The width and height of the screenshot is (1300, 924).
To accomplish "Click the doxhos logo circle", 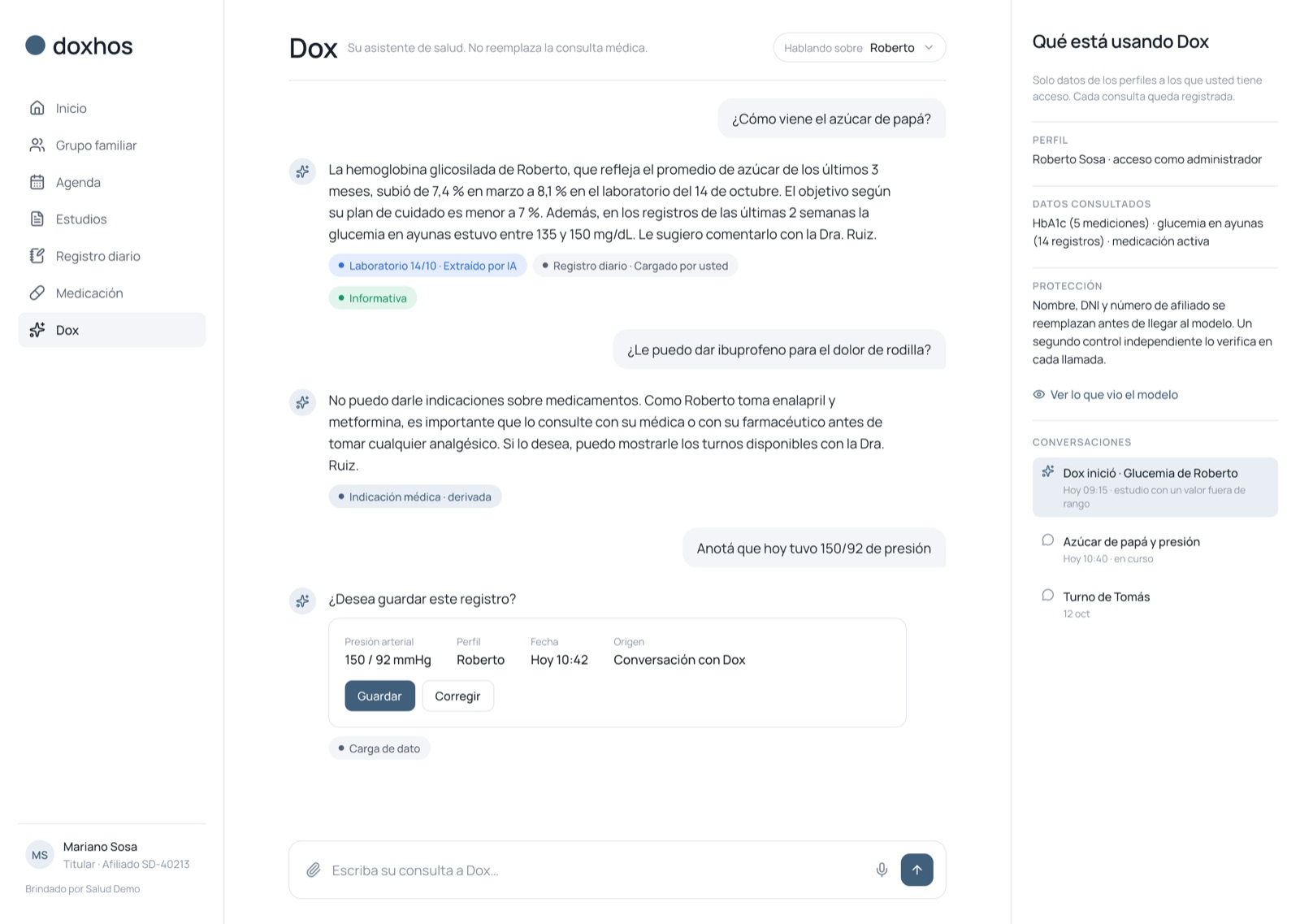I will point(35,46).
